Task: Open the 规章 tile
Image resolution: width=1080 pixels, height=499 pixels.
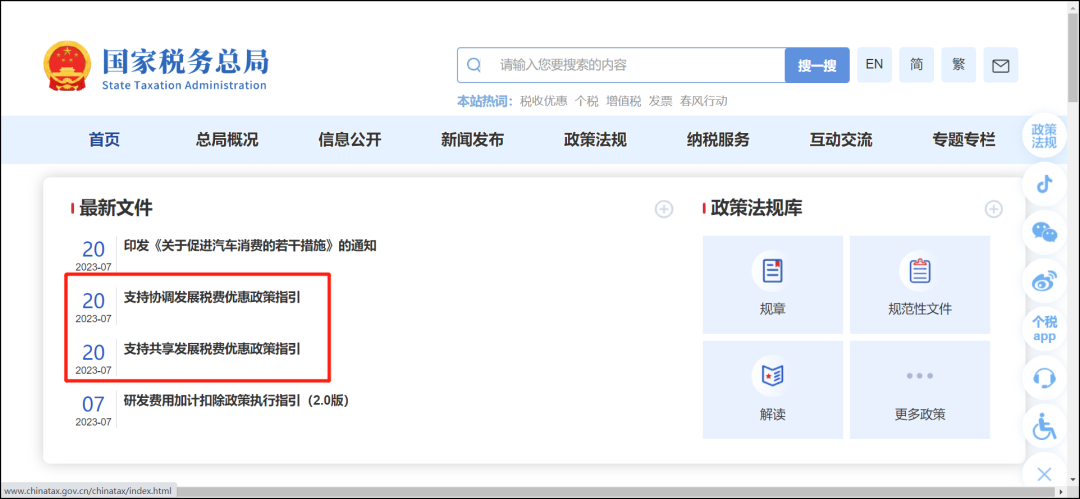Action: pos(773,285)
